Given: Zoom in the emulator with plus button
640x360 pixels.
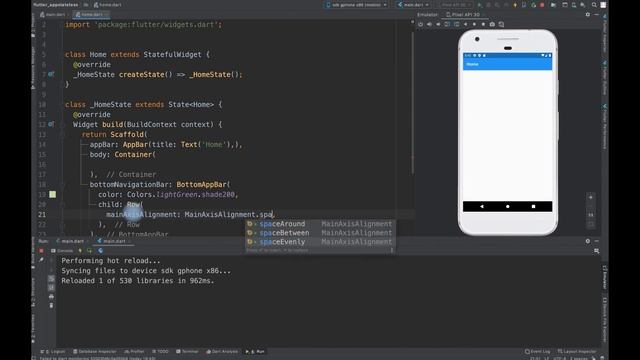Looking at the screenshot, I should (591, 198).
